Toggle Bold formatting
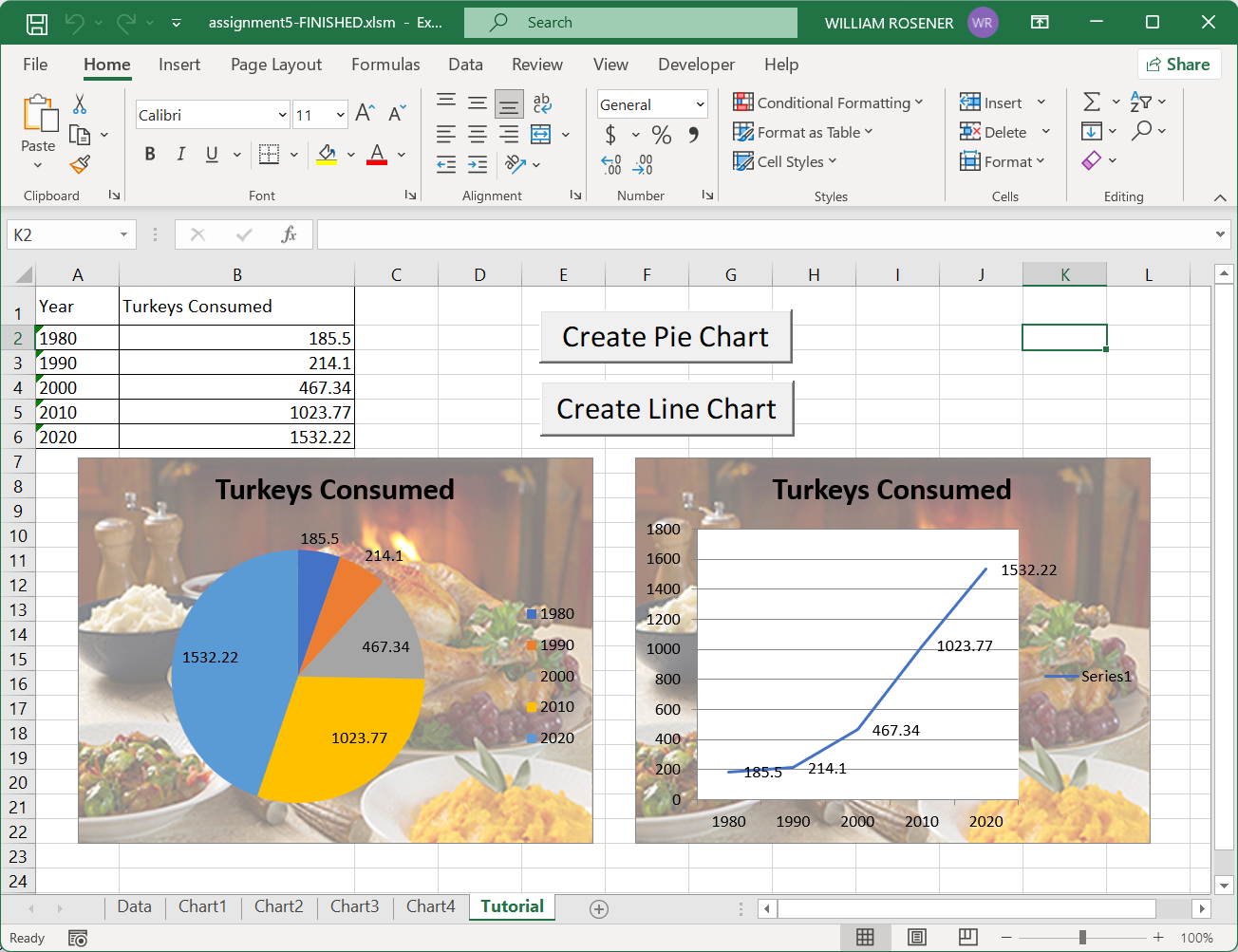The image size is (1238, 952). (x=150, y=154)
